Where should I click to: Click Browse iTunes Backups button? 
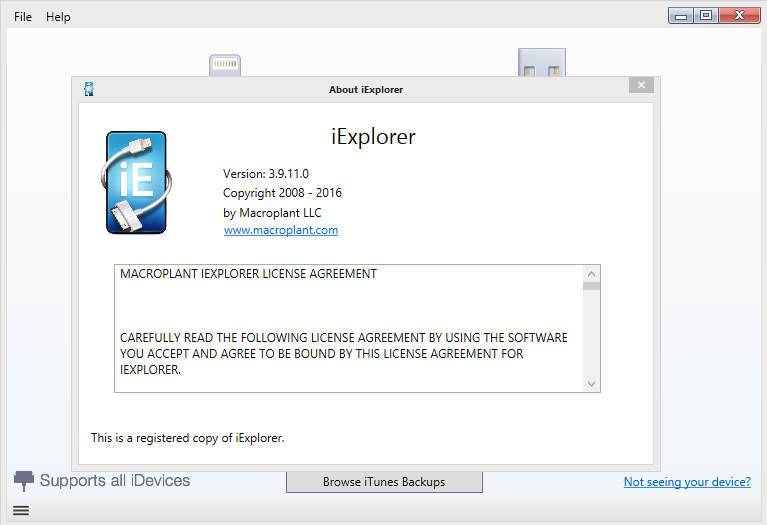tap(384, 482)
